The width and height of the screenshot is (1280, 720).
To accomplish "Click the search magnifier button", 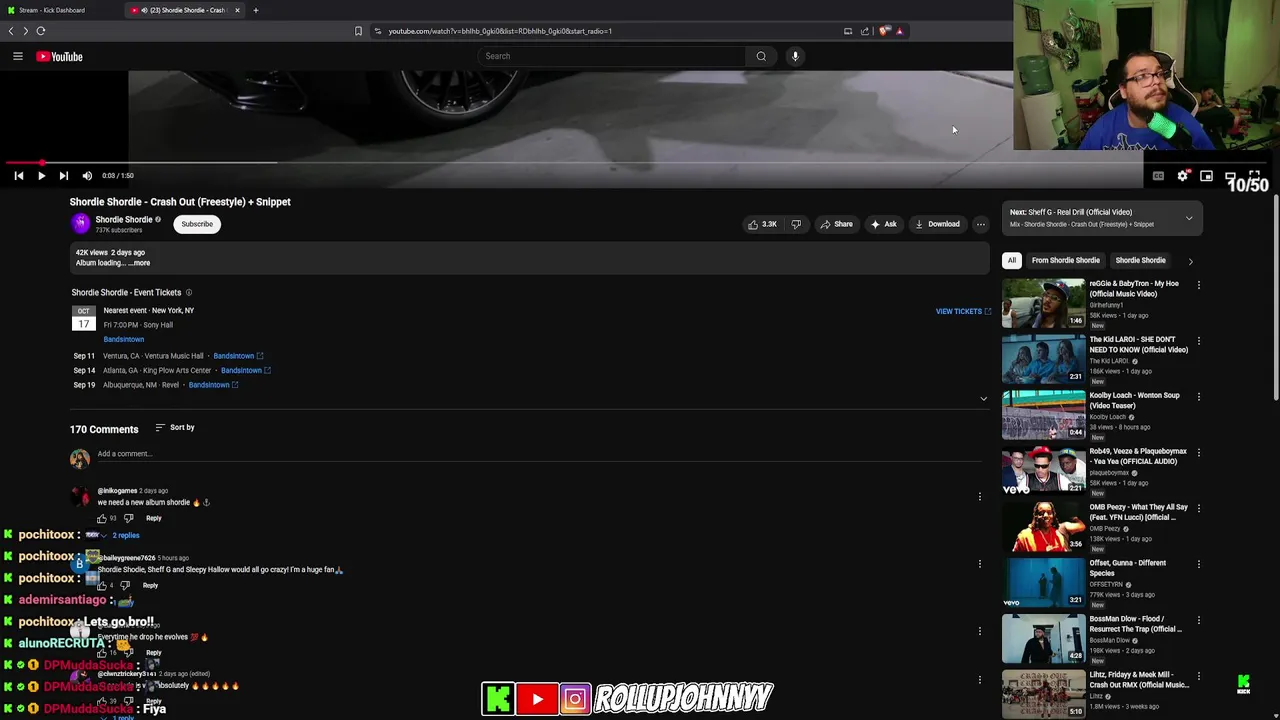I will coord(761,56).
